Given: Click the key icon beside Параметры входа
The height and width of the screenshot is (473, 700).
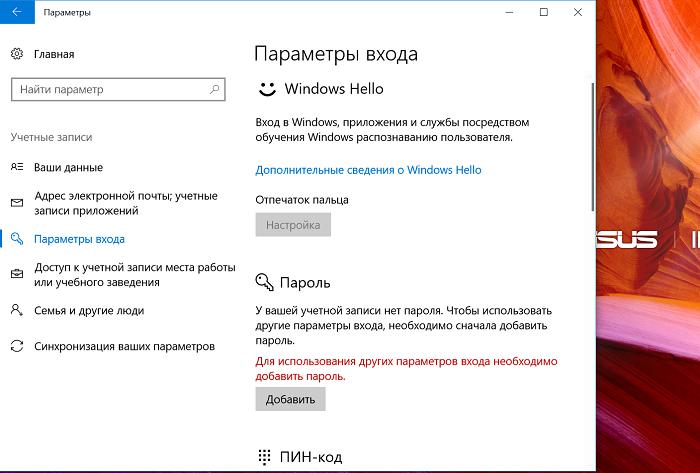Looking at the screenshot, I should pyautogui.click(x=17, y=239).
